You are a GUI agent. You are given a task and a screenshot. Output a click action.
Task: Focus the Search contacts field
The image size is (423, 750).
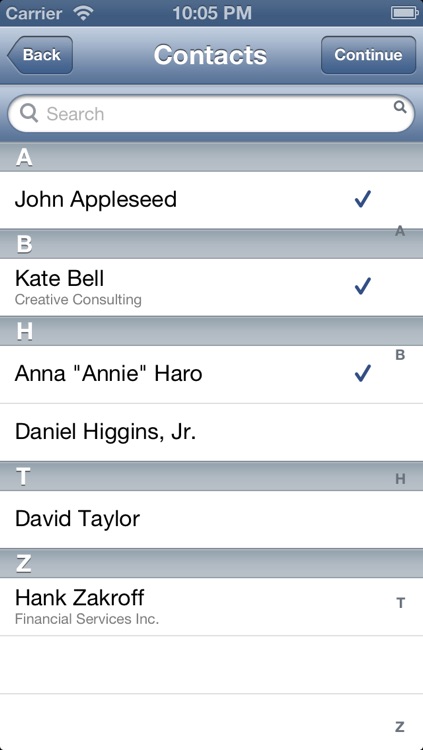tap(211, 114)
